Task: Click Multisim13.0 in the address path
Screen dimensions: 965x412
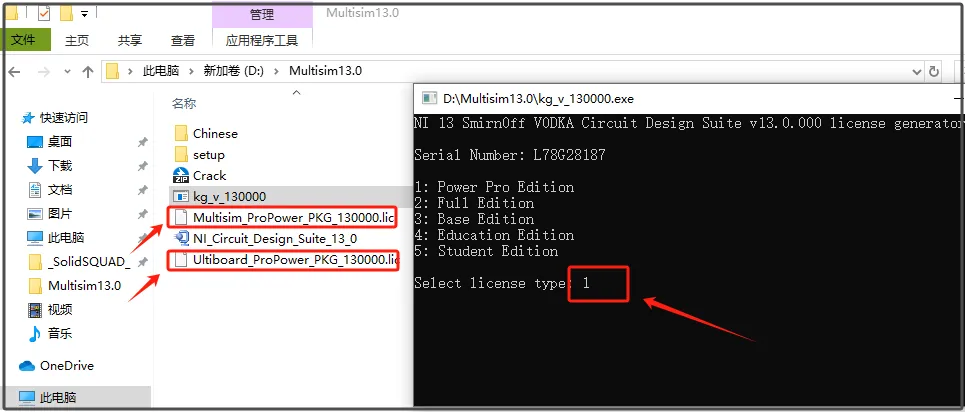Action: click(326, 71)
